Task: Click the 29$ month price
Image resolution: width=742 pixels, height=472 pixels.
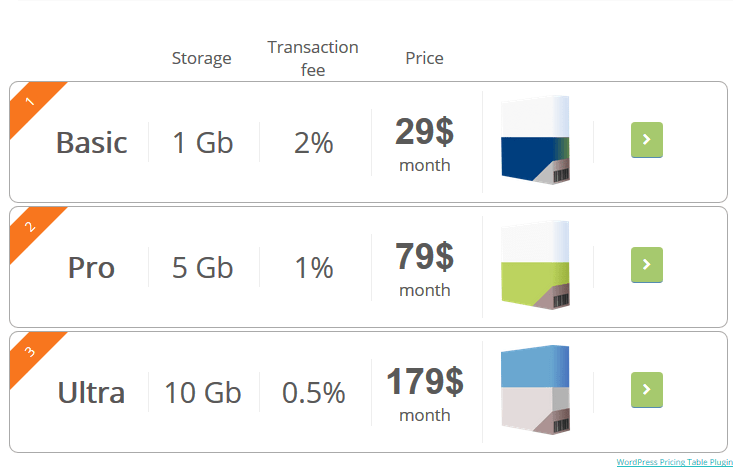Action: coord(424,143)
